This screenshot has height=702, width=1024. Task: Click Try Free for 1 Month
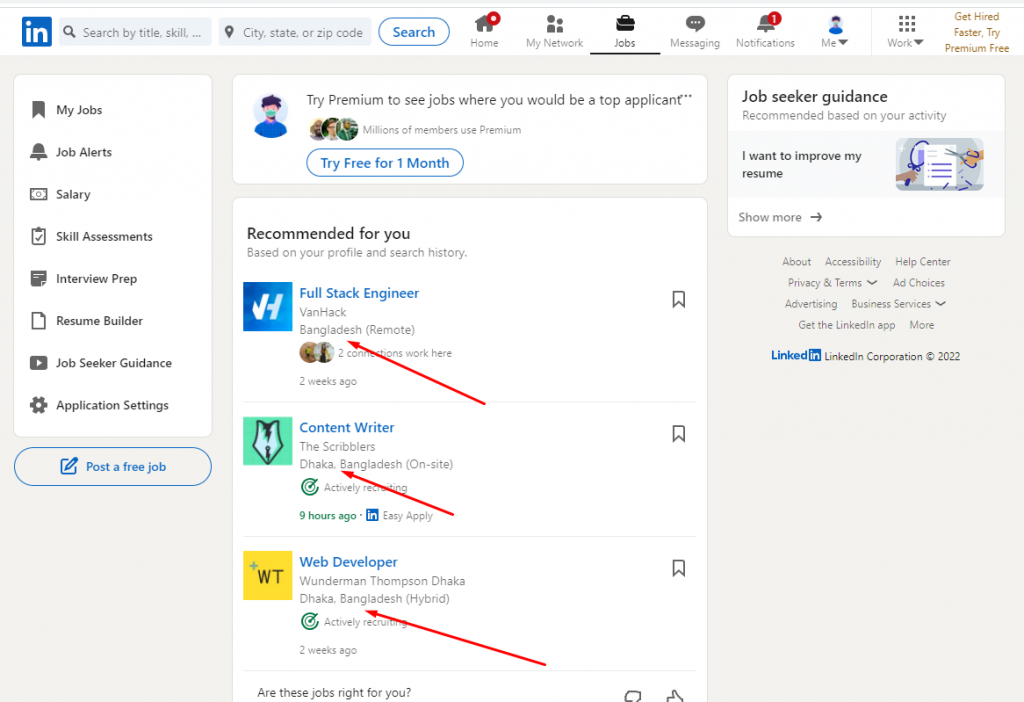[385, 163]
